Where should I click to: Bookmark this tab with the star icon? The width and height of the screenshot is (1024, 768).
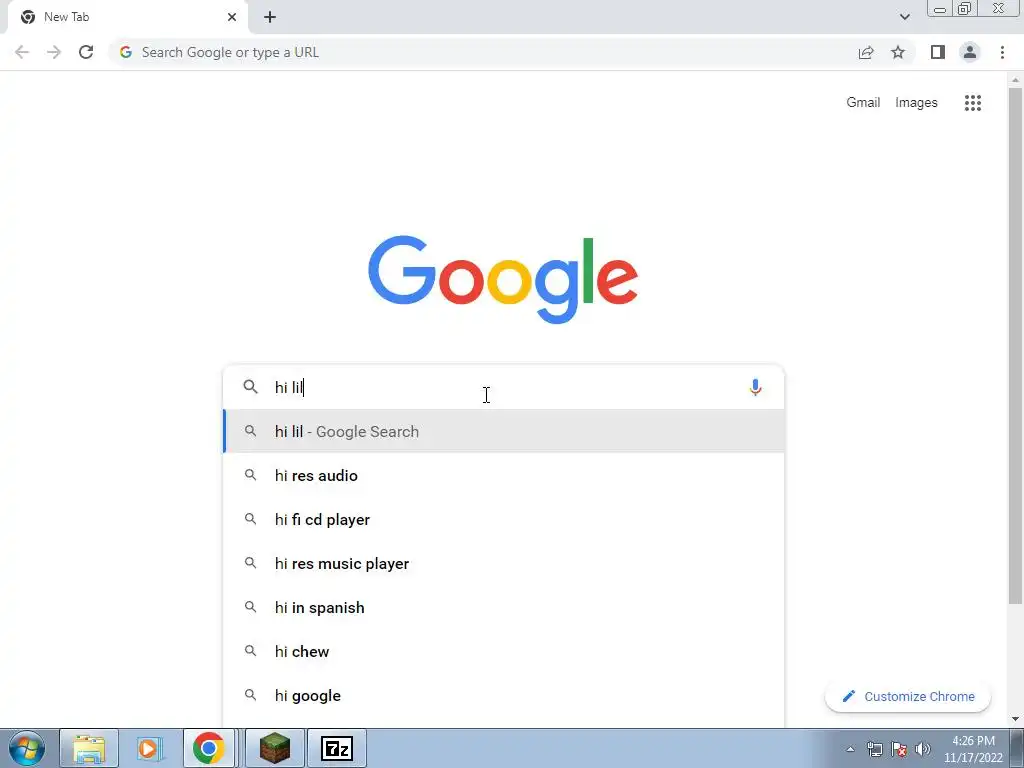coord(898,52)
